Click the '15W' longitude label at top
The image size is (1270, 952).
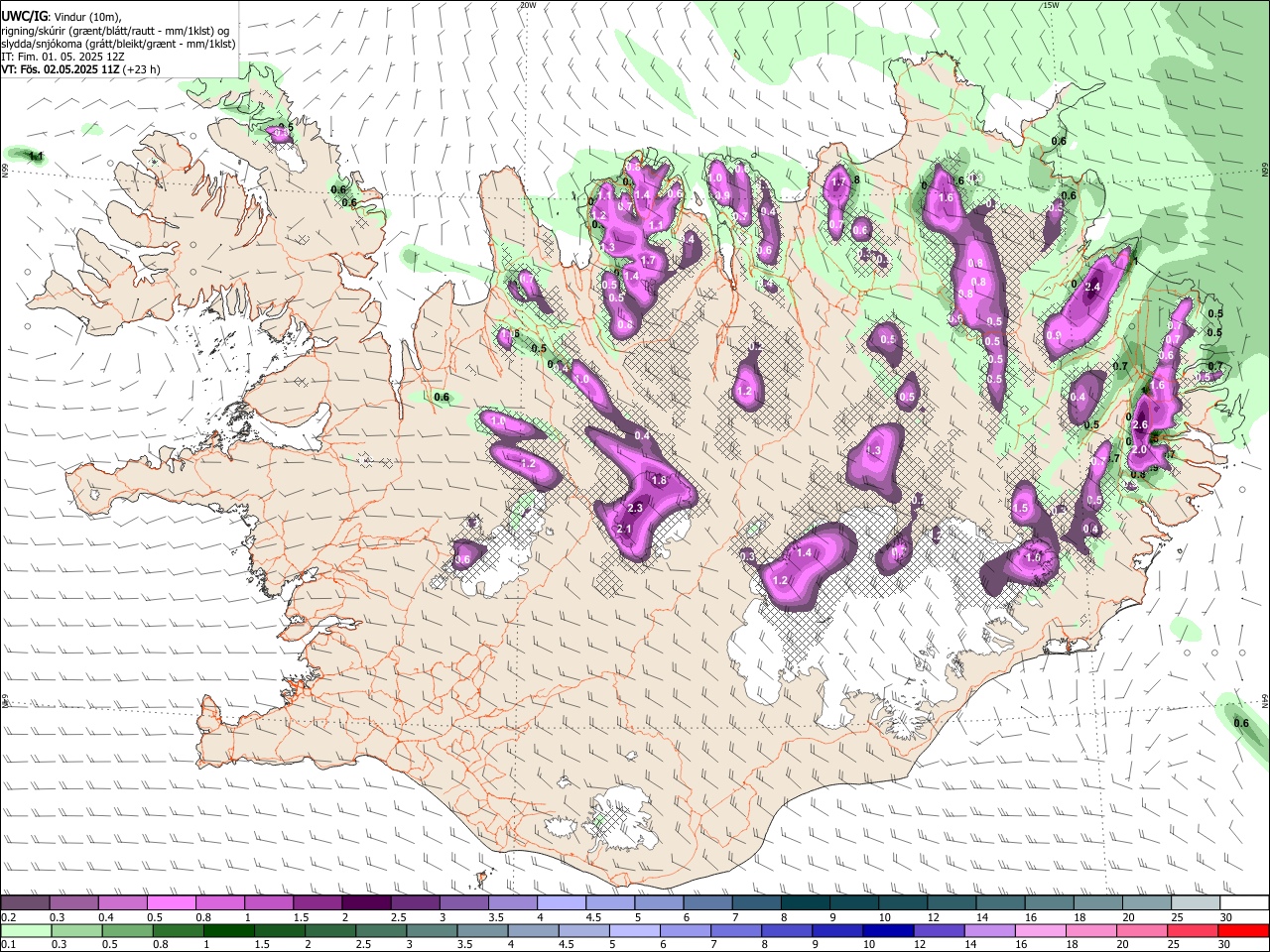click(1051, 5)
